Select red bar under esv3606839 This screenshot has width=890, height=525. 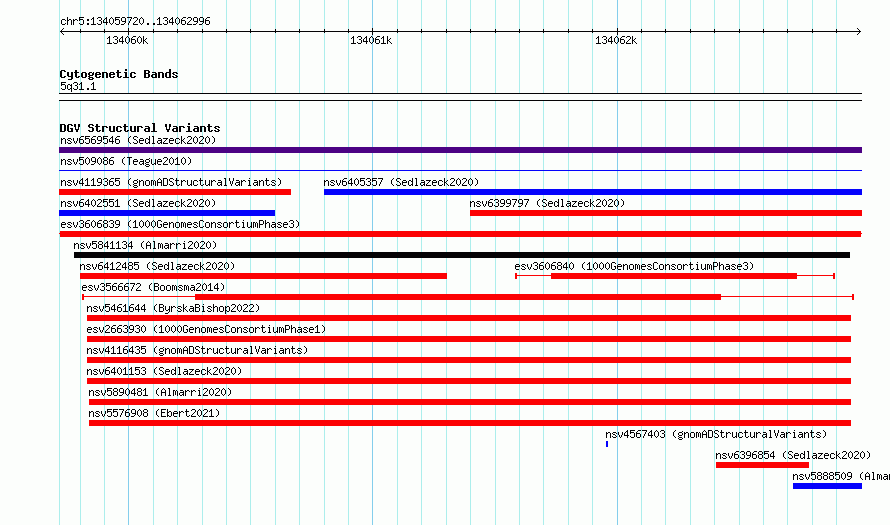[460, 234]
